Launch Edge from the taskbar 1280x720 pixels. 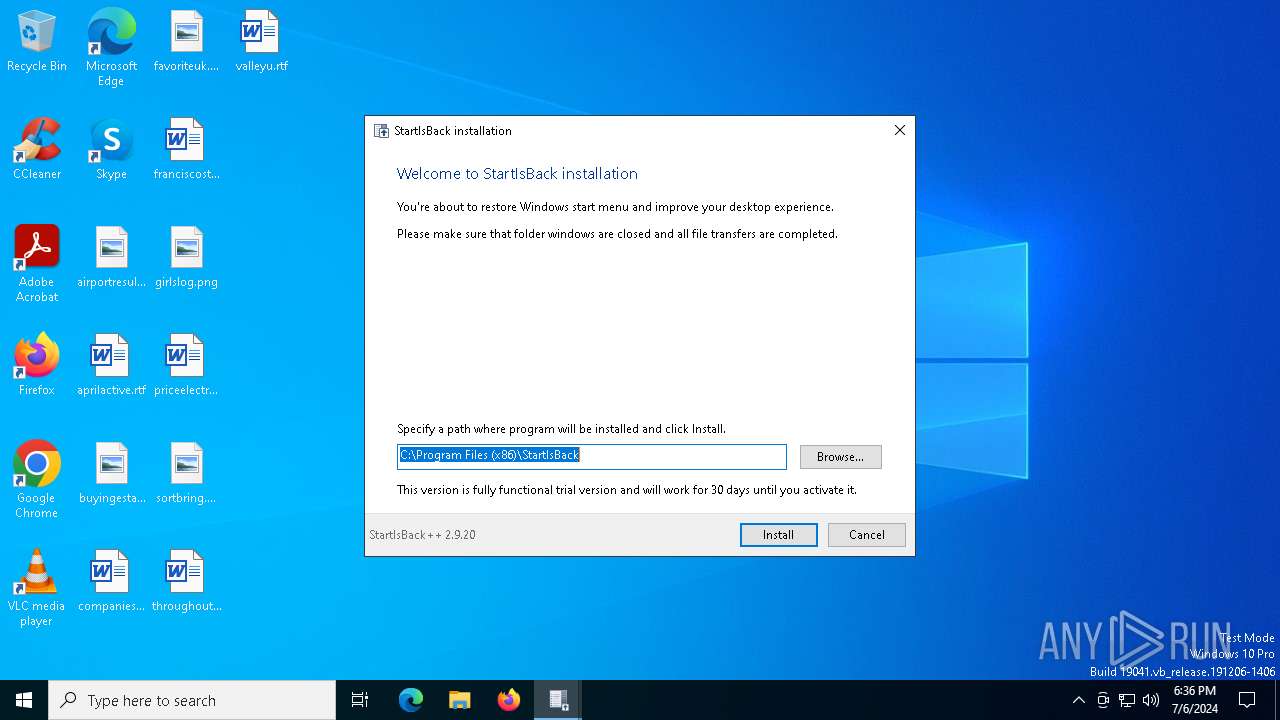tap(411, 700)
